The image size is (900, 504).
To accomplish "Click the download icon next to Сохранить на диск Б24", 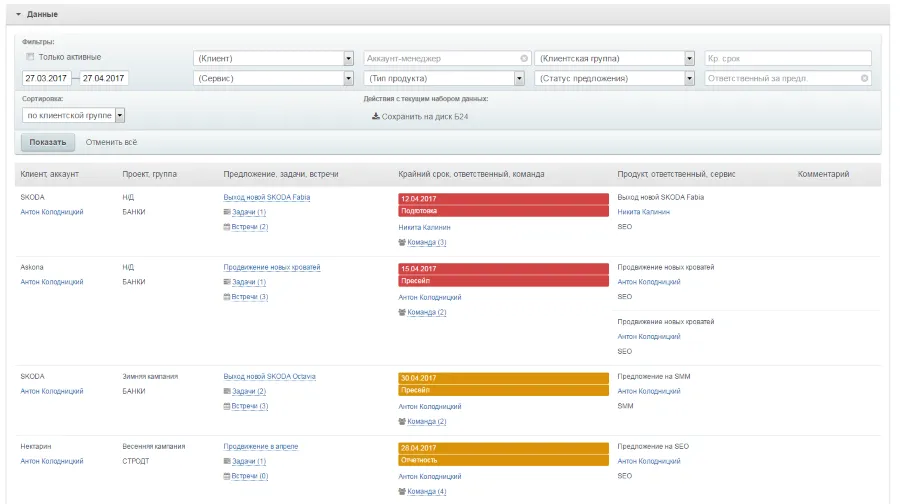I will pos(376,117).
